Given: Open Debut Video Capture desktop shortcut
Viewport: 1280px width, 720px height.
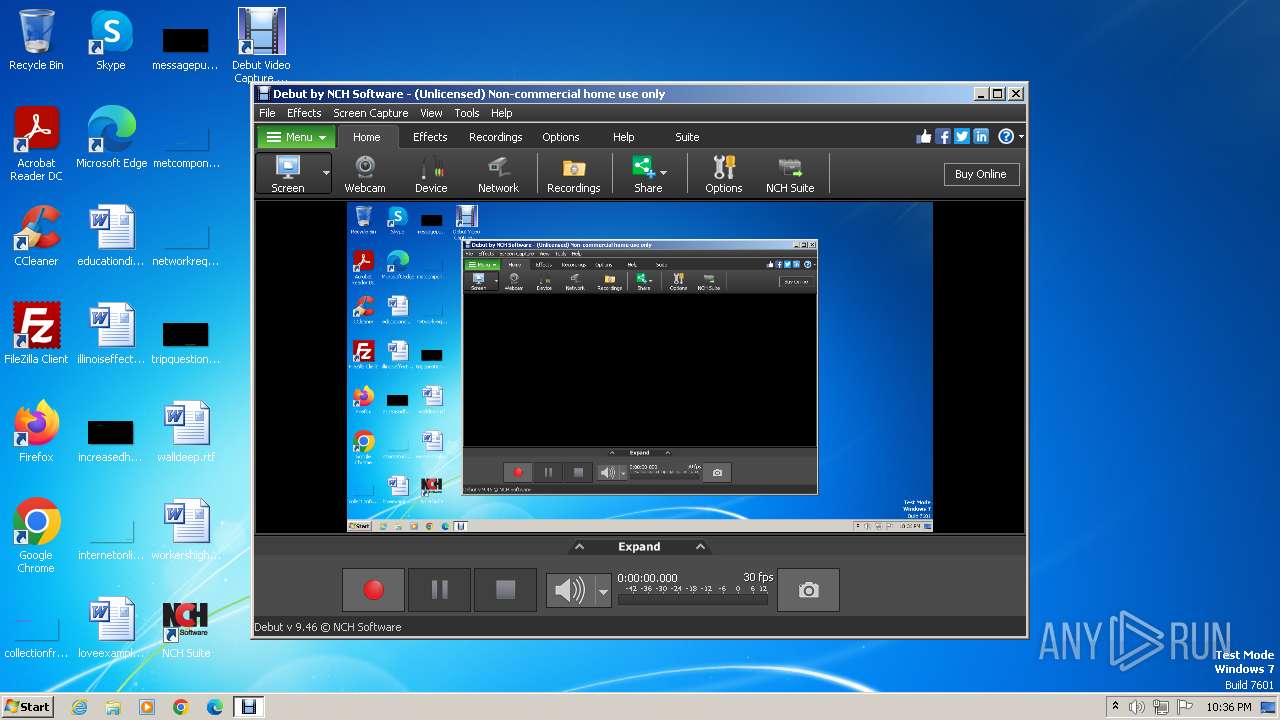Looking at the screenshot, I should [x=261, y=45].
